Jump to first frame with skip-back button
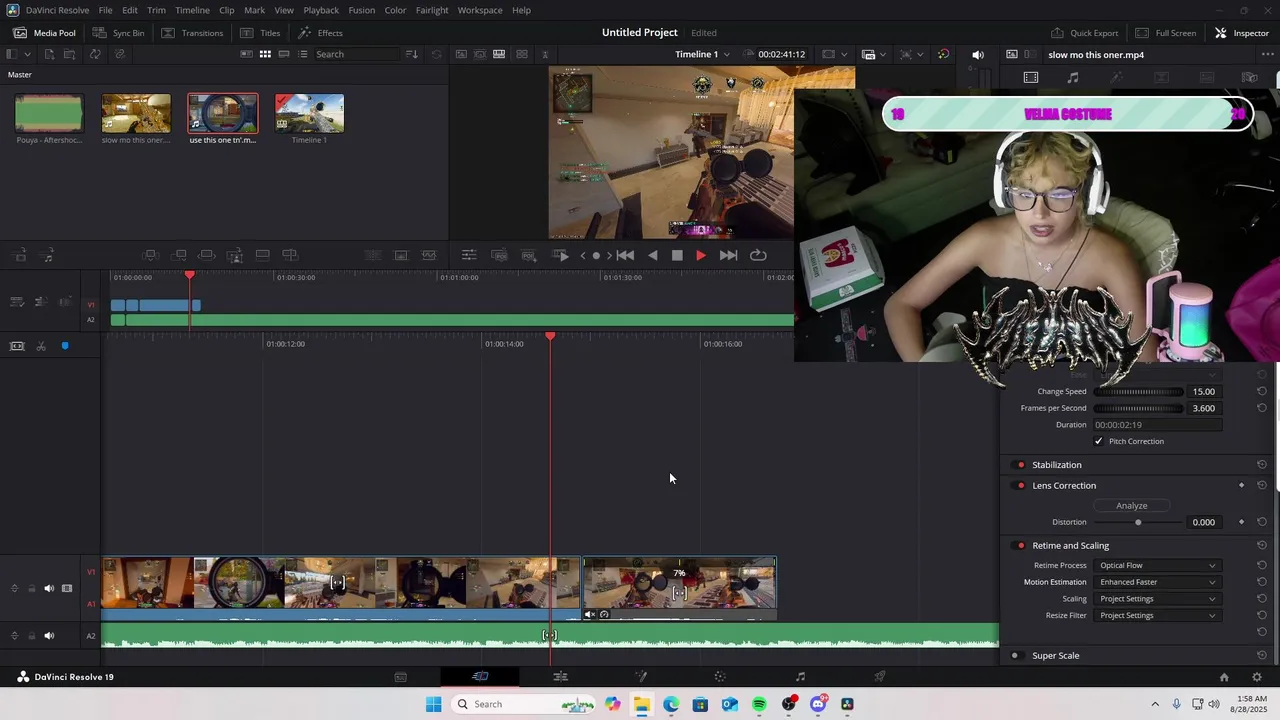This screenshot has width=1280, height=720. 625,255
